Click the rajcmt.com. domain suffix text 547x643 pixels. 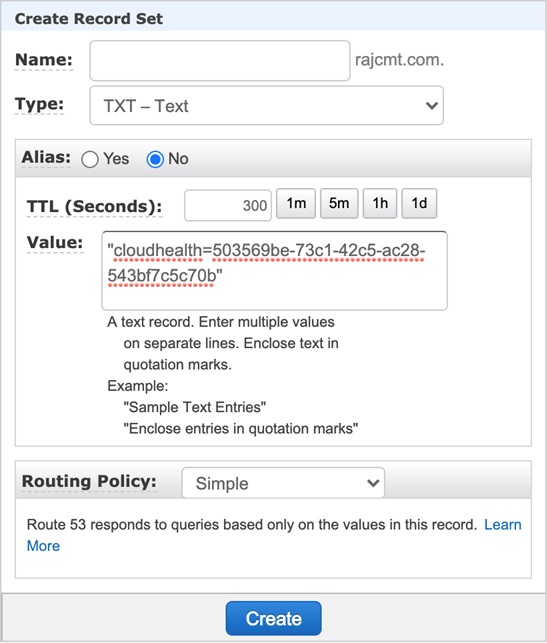[399, 60]
